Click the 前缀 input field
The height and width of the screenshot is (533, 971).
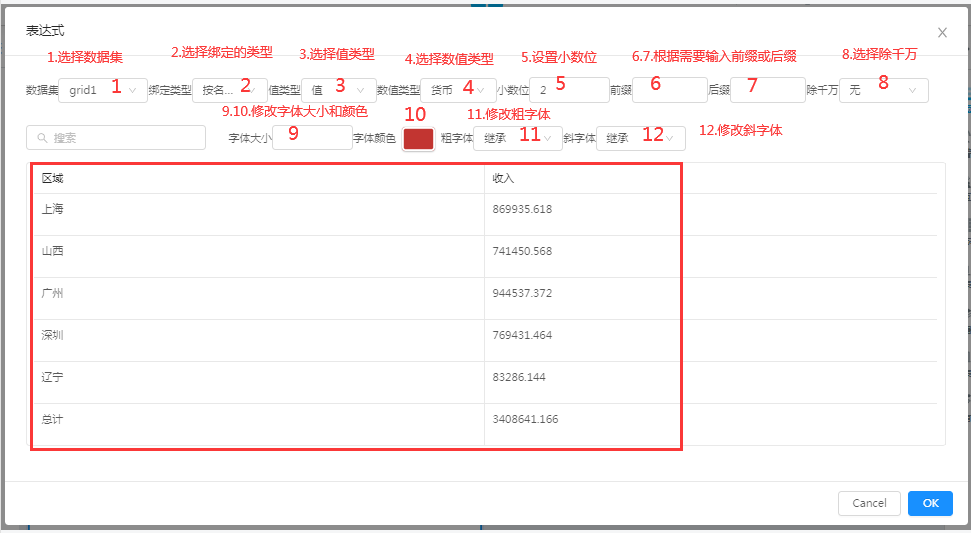pyautogui.click(x=669, y=90)
